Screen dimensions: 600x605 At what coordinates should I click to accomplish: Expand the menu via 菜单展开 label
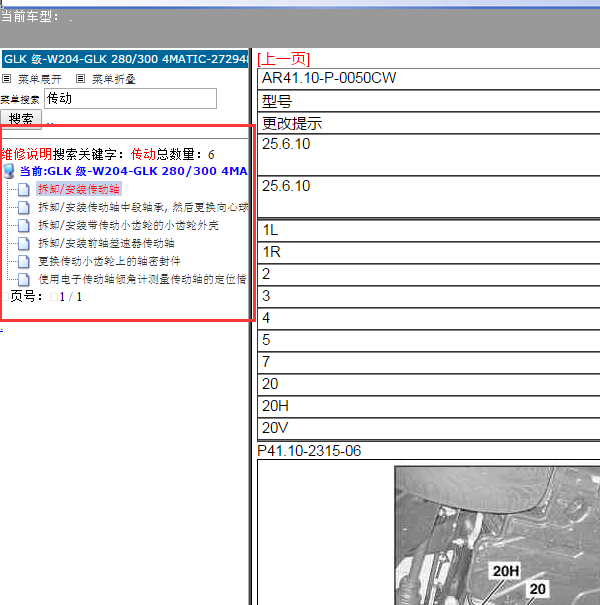point(40,79)
